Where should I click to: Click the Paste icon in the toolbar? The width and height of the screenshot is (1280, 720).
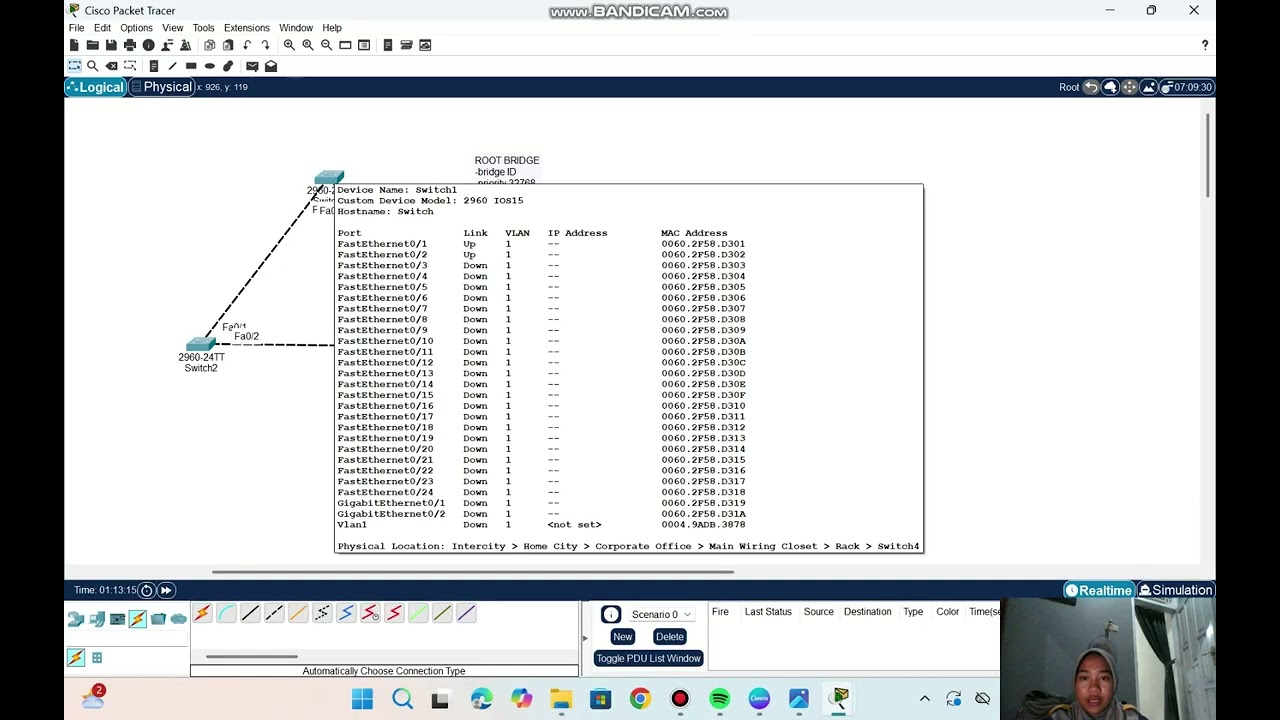(x=227, y=45)
